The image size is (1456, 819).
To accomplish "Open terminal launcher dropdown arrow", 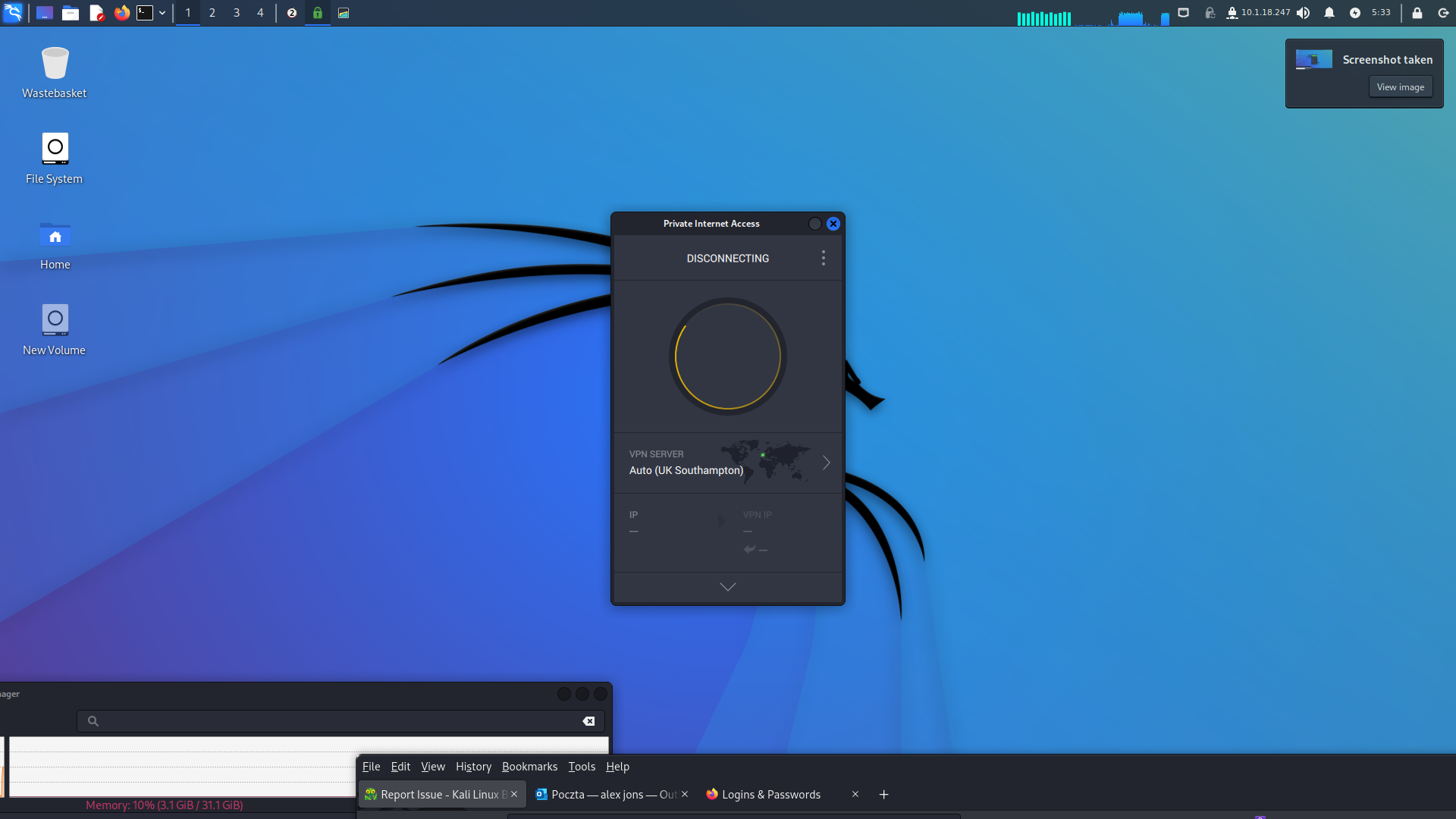I will pos(162,13).
